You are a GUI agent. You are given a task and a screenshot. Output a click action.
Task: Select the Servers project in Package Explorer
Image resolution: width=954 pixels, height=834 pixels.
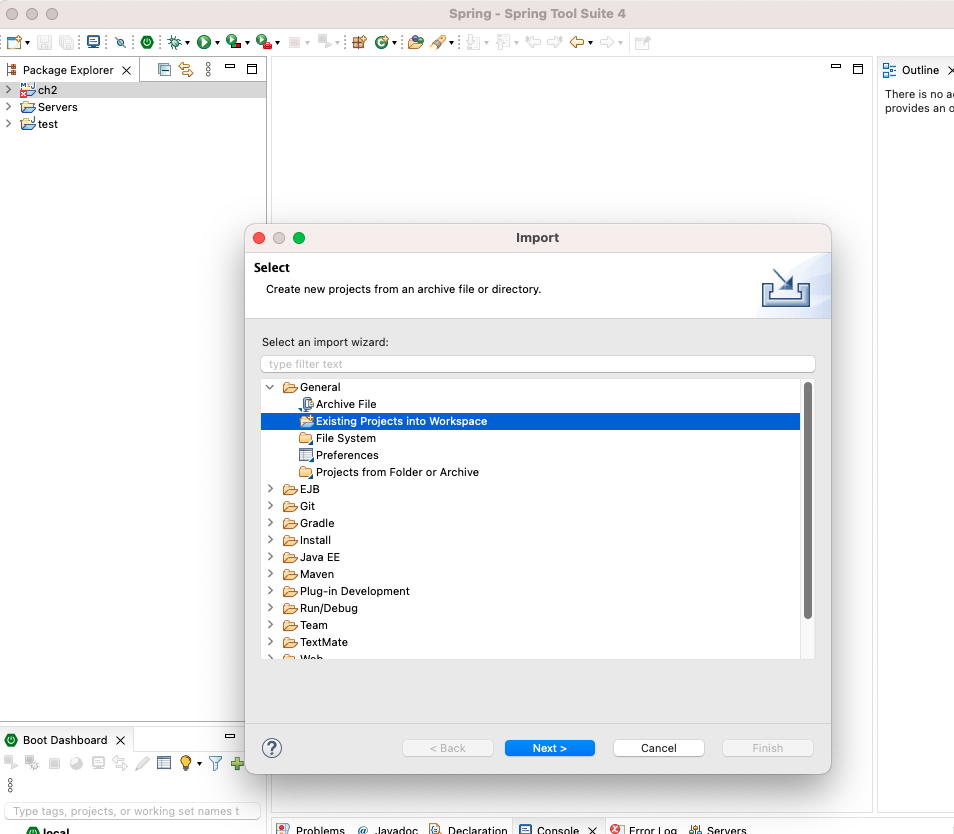click(58, 107)
